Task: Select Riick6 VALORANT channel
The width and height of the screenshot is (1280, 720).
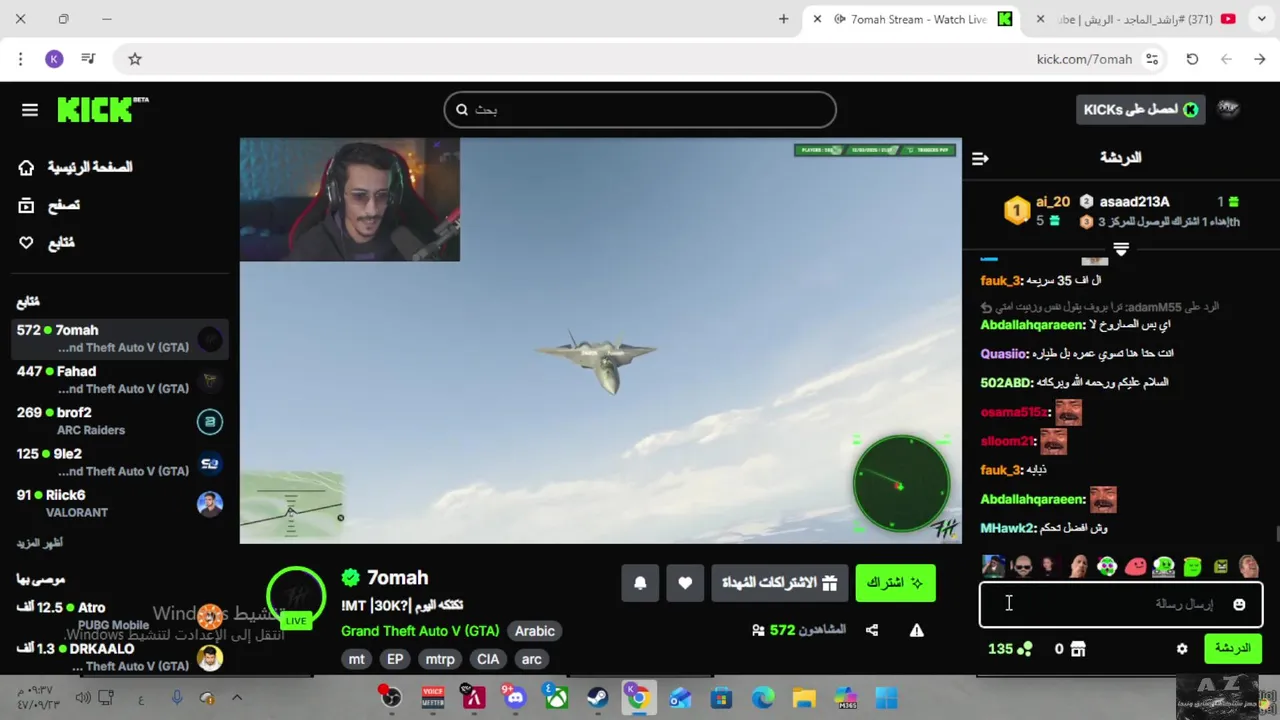Action: coord(120,502)
